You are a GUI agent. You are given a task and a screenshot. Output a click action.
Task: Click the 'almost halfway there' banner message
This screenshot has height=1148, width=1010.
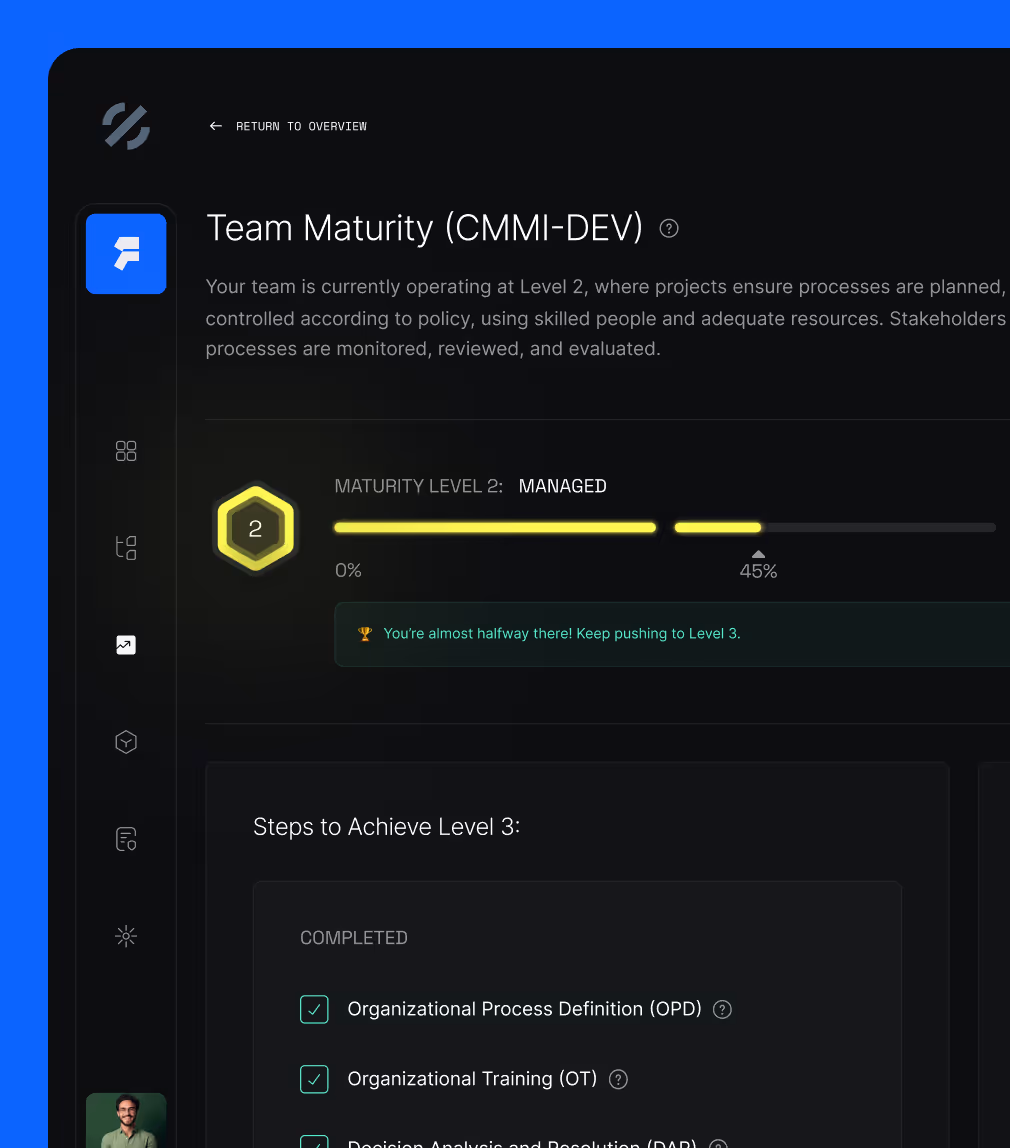[x=562, y=633]
